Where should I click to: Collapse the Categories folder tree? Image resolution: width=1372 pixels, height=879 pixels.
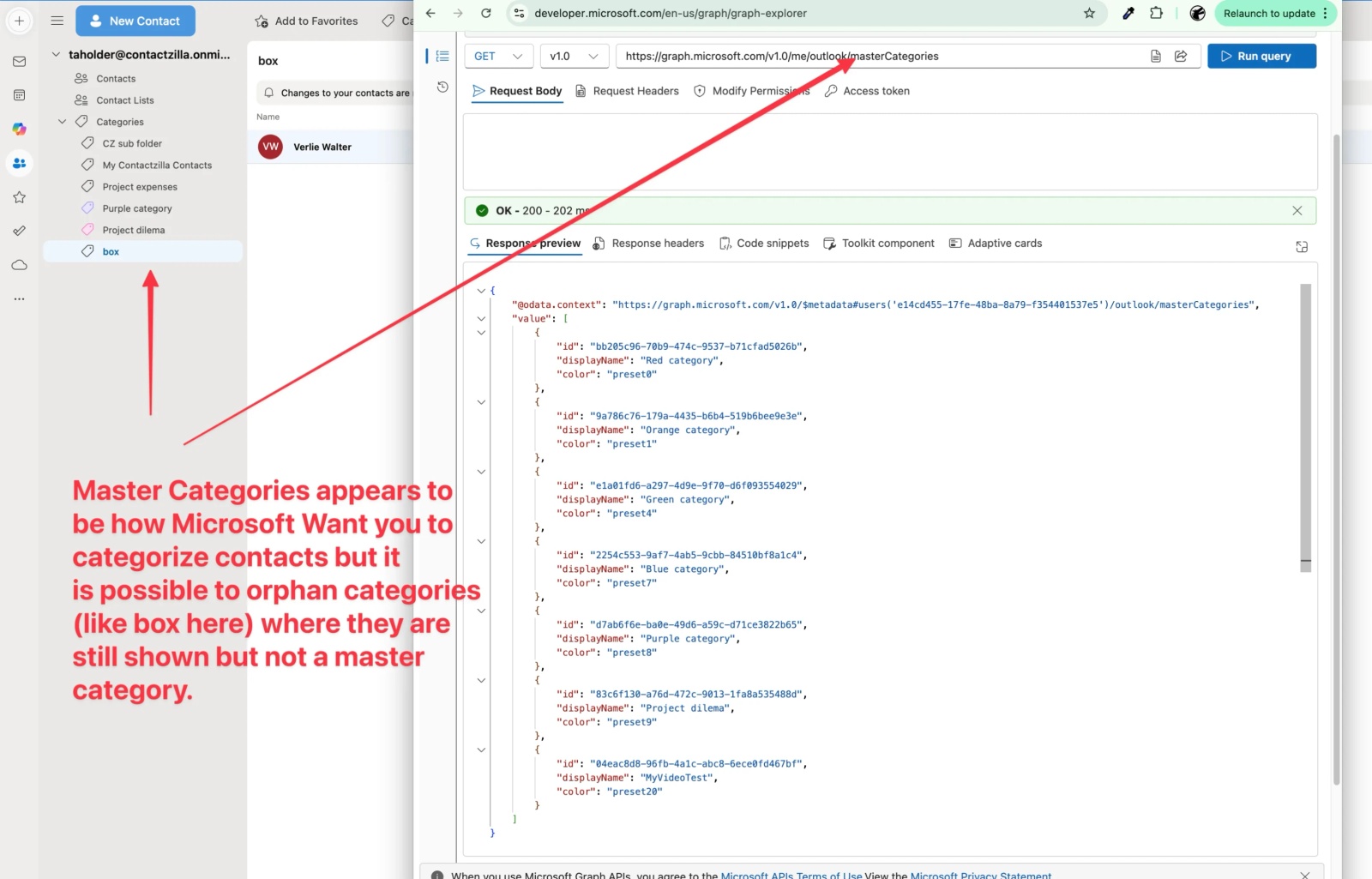pyautogui.click(x=62, y=122)
